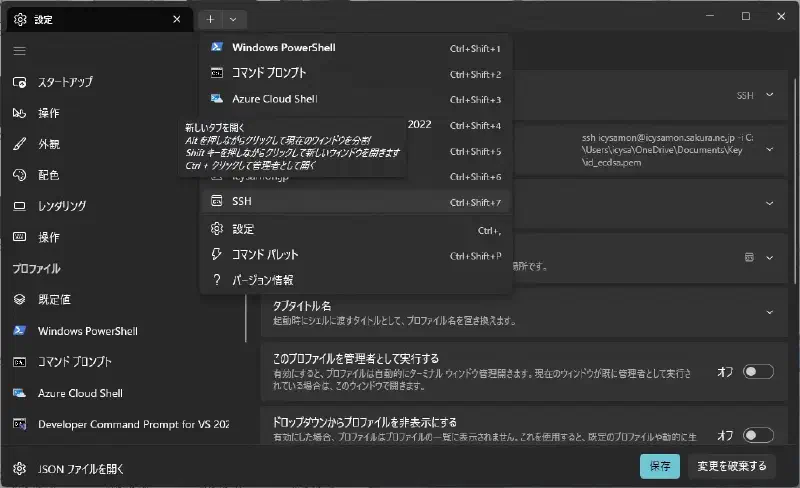Click the 保存 button

point(660,466)
